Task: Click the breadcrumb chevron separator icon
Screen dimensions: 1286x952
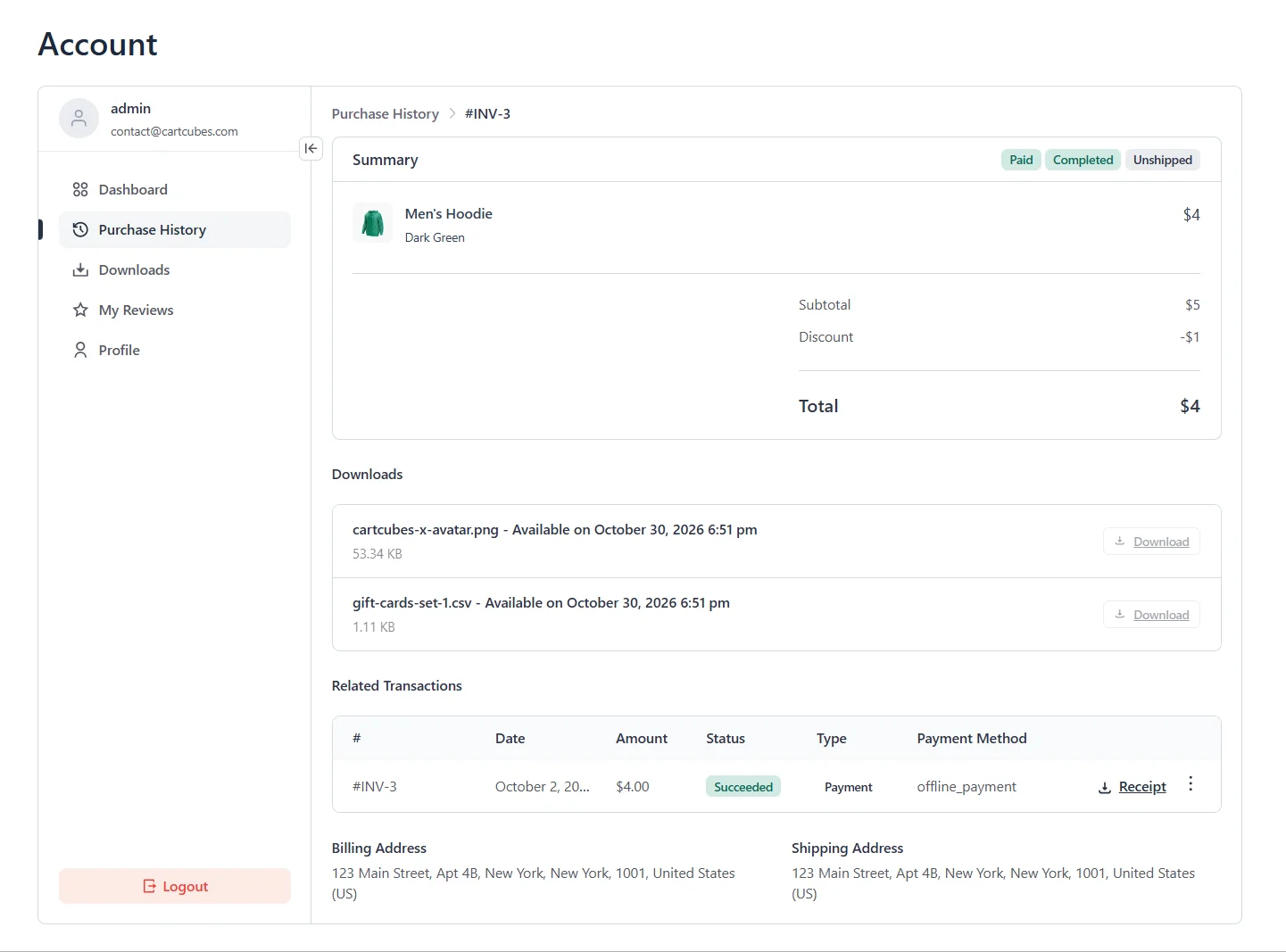Action: coord(452,113)
